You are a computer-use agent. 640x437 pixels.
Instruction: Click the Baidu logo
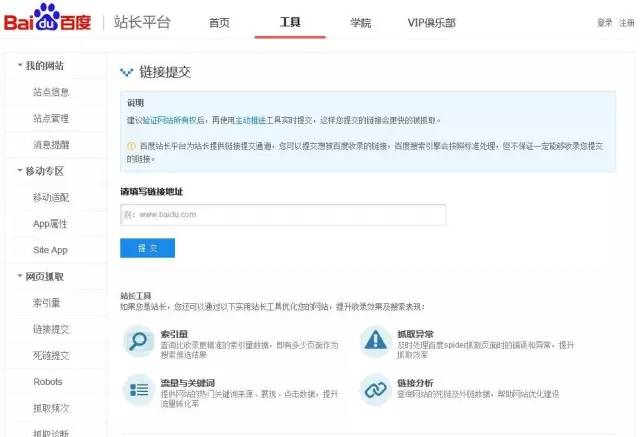pos(47,18)
